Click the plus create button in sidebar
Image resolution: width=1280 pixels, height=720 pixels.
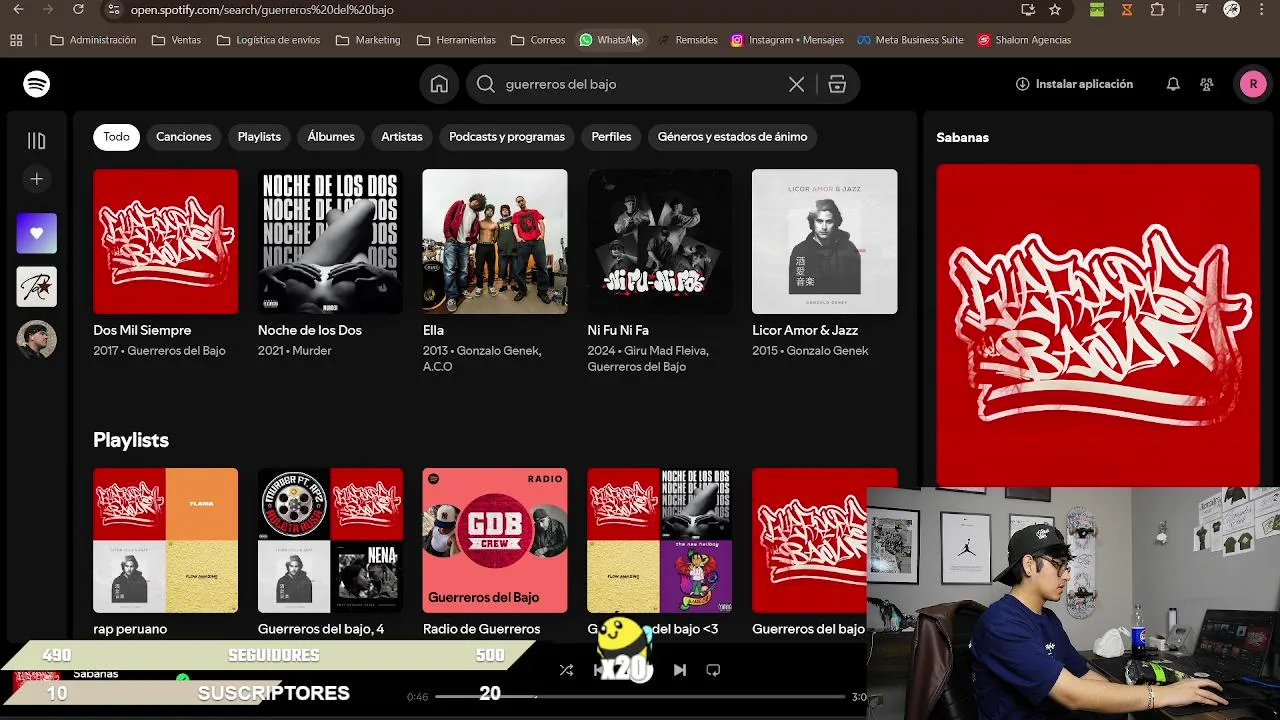37,179
